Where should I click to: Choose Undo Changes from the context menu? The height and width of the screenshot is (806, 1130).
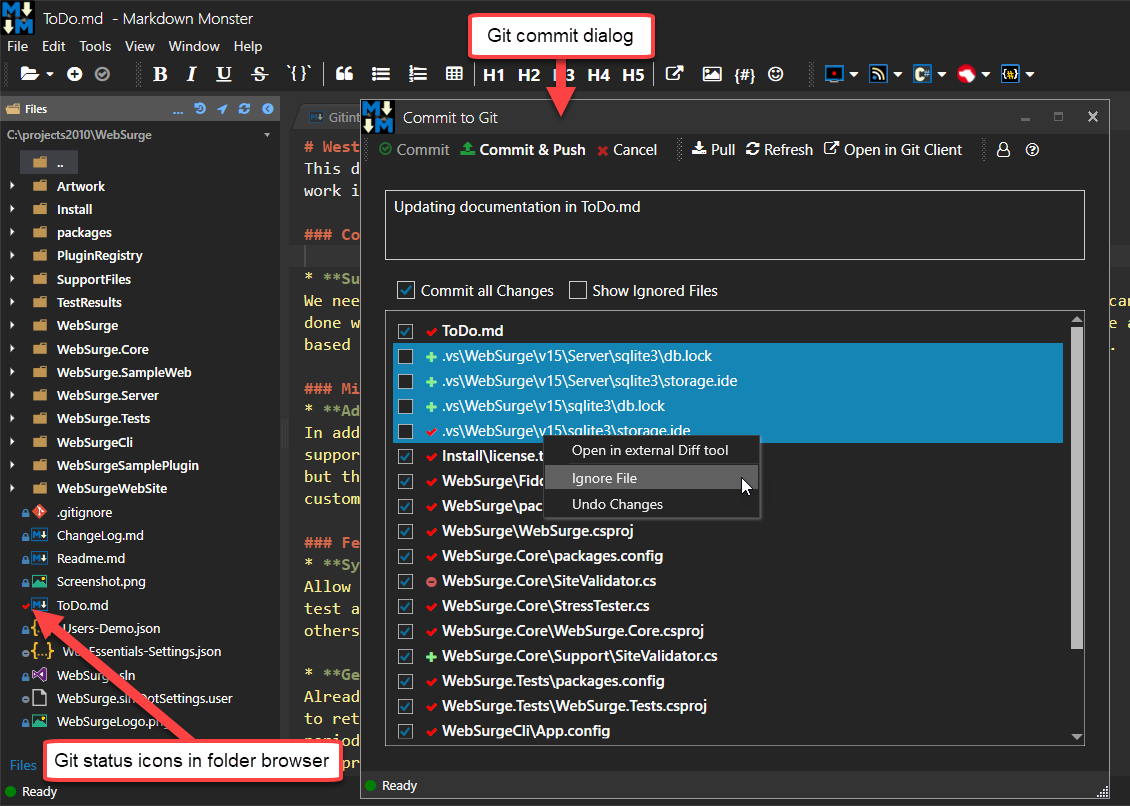tap(651, 504)
